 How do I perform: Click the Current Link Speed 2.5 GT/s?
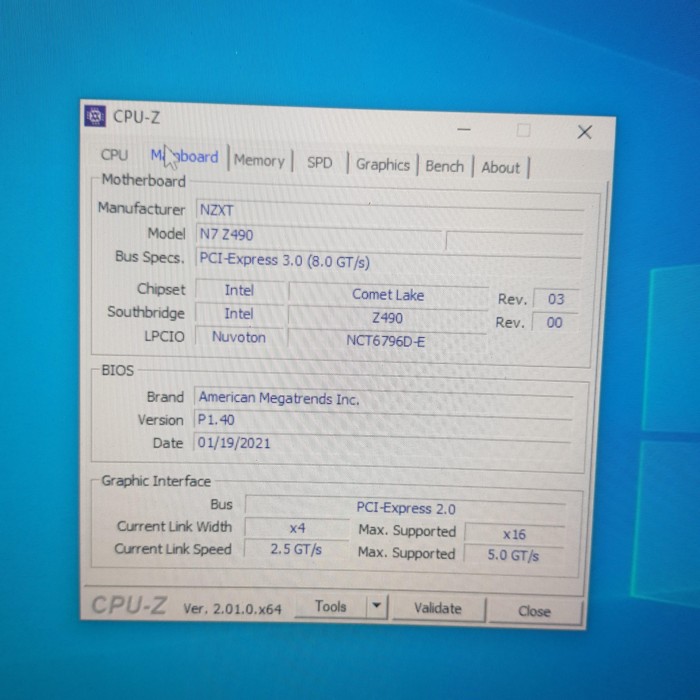tap(296, 549)
